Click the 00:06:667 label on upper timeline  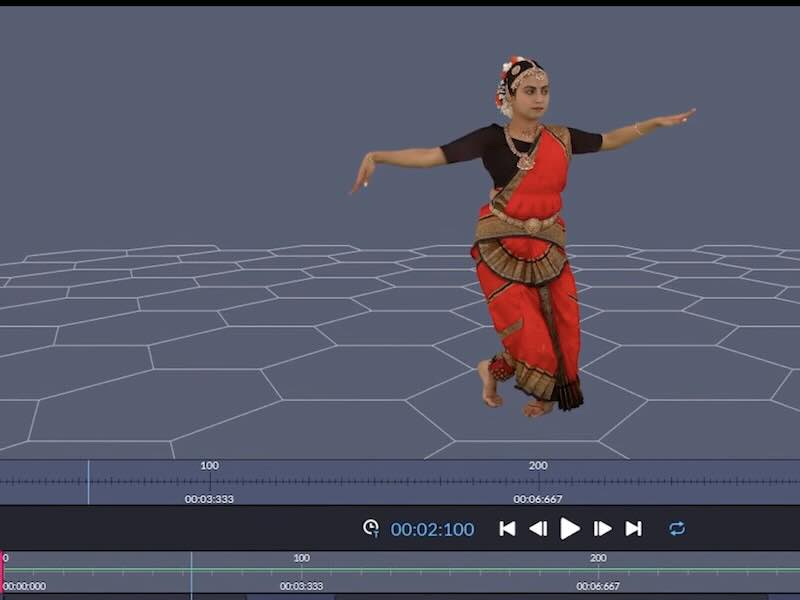538,498
